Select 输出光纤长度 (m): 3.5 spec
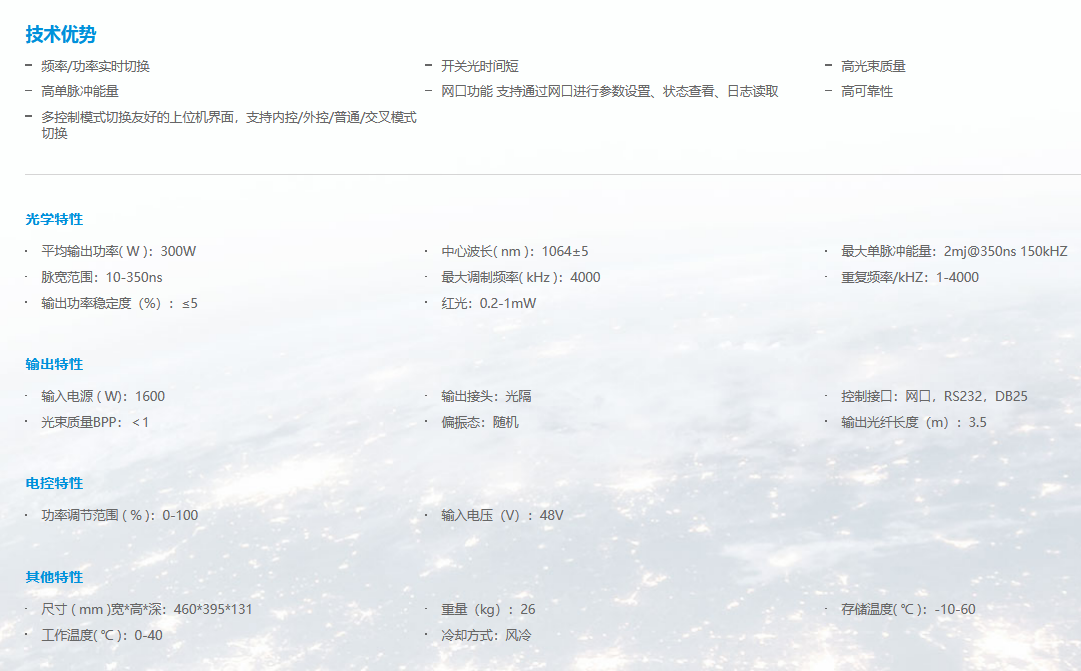This screenshot has width=1081, height=671. (913, 422)
